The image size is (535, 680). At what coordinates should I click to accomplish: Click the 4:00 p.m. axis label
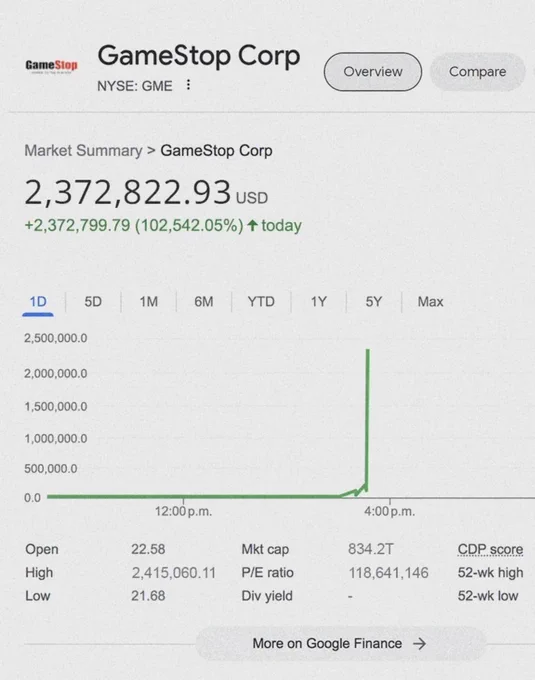click(389, 512)
